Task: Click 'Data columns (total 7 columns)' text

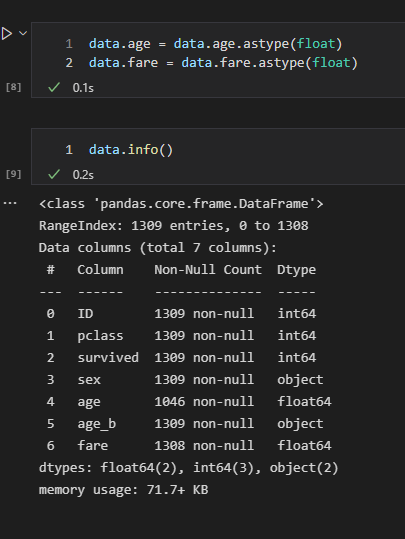Action: point(157,248)
